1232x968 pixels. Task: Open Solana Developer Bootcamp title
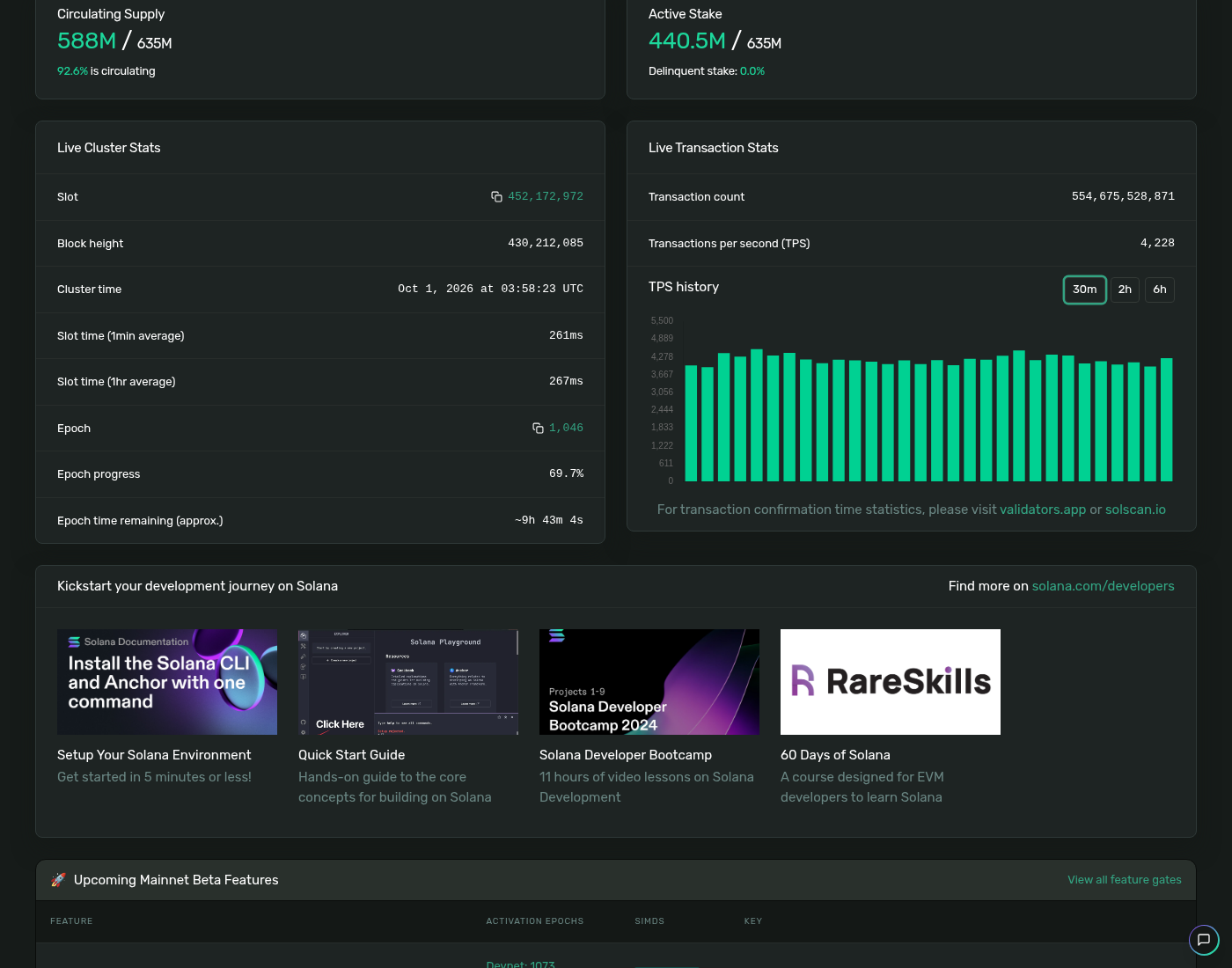(x=626, y=755)
